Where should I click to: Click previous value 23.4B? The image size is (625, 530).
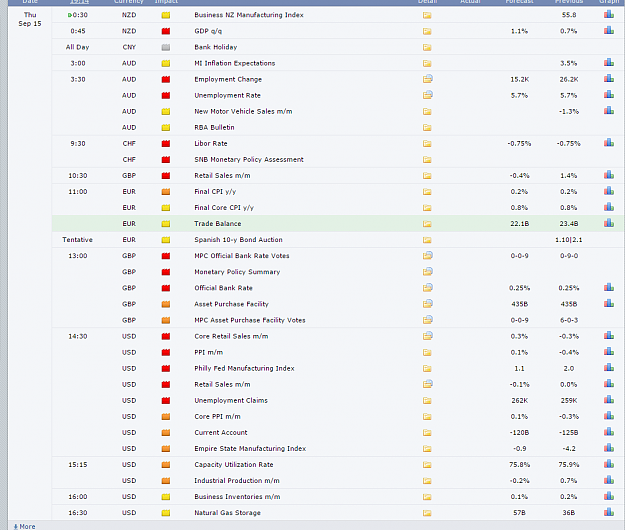569,224
